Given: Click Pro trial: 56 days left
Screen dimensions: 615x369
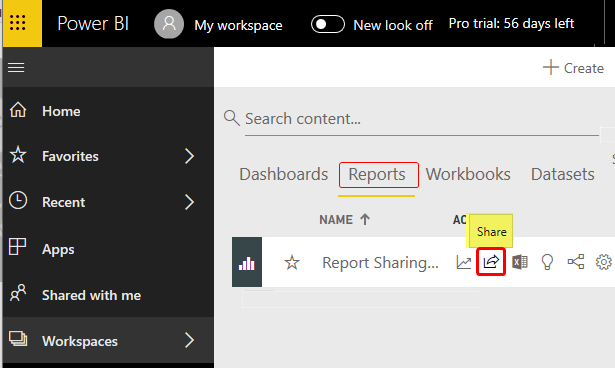Looking at the screenshot, I should pyautogui.click(x=511, y=24).
